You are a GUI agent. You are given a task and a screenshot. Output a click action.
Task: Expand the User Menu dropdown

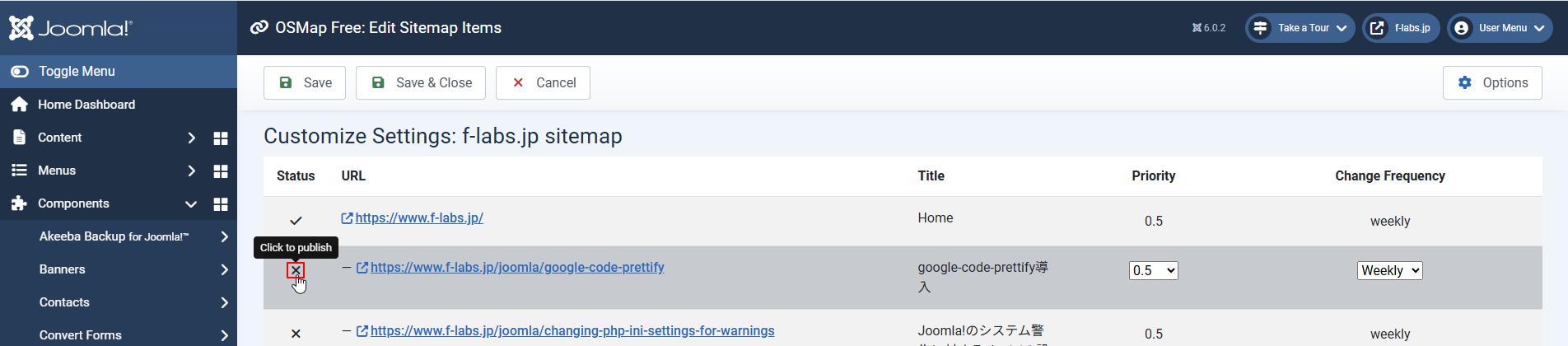click(x=1500, y=28)
